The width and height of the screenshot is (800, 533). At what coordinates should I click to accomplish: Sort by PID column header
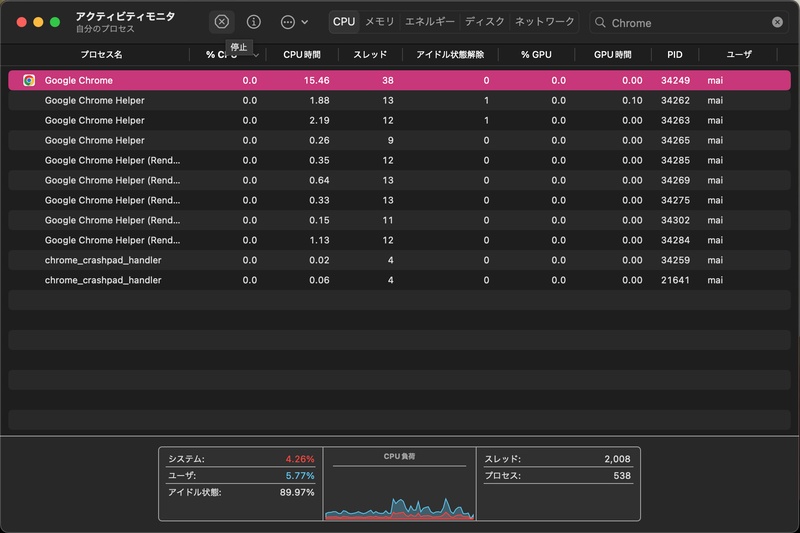tap(674, 55)
